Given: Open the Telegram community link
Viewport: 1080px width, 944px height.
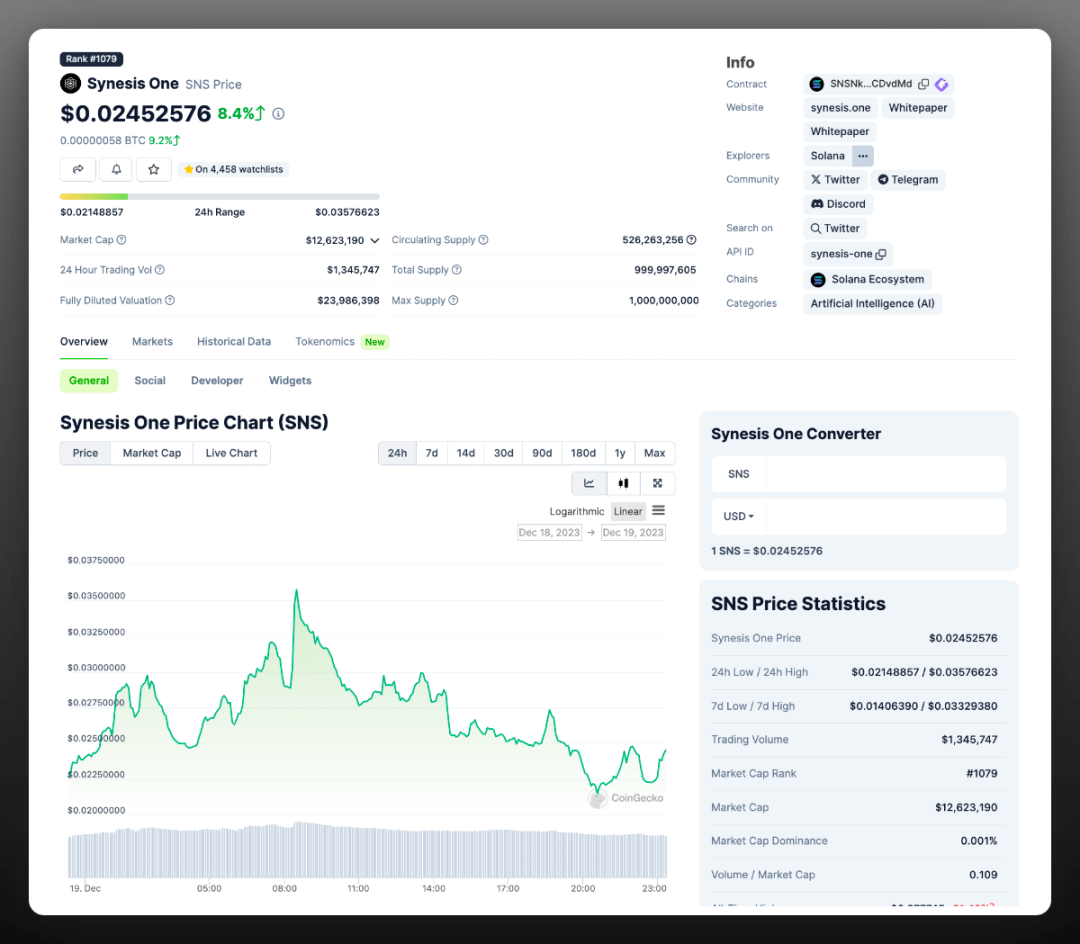Looking at the screenshot, I should [908, 180].
